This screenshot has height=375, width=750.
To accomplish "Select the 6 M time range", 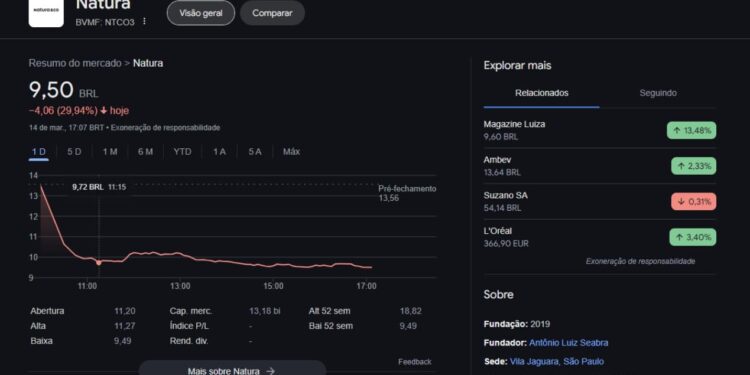I will pos(145,152).
